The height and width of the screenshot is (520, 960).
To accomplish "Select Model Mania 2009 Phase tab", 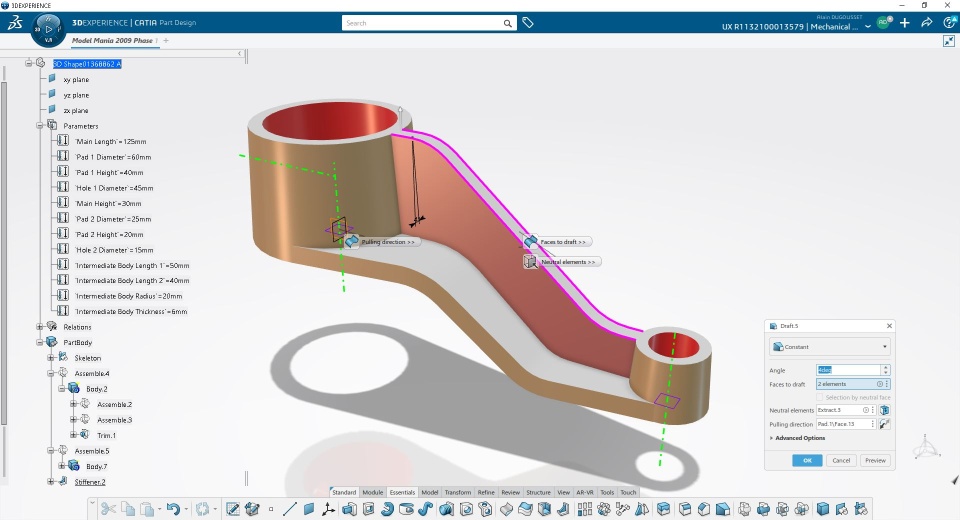I will tap(112, 40).
